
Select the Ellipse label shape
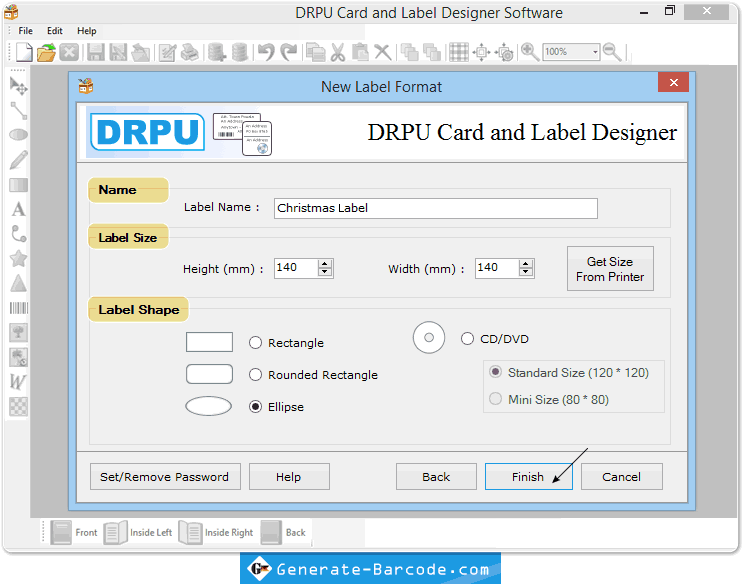255,407
